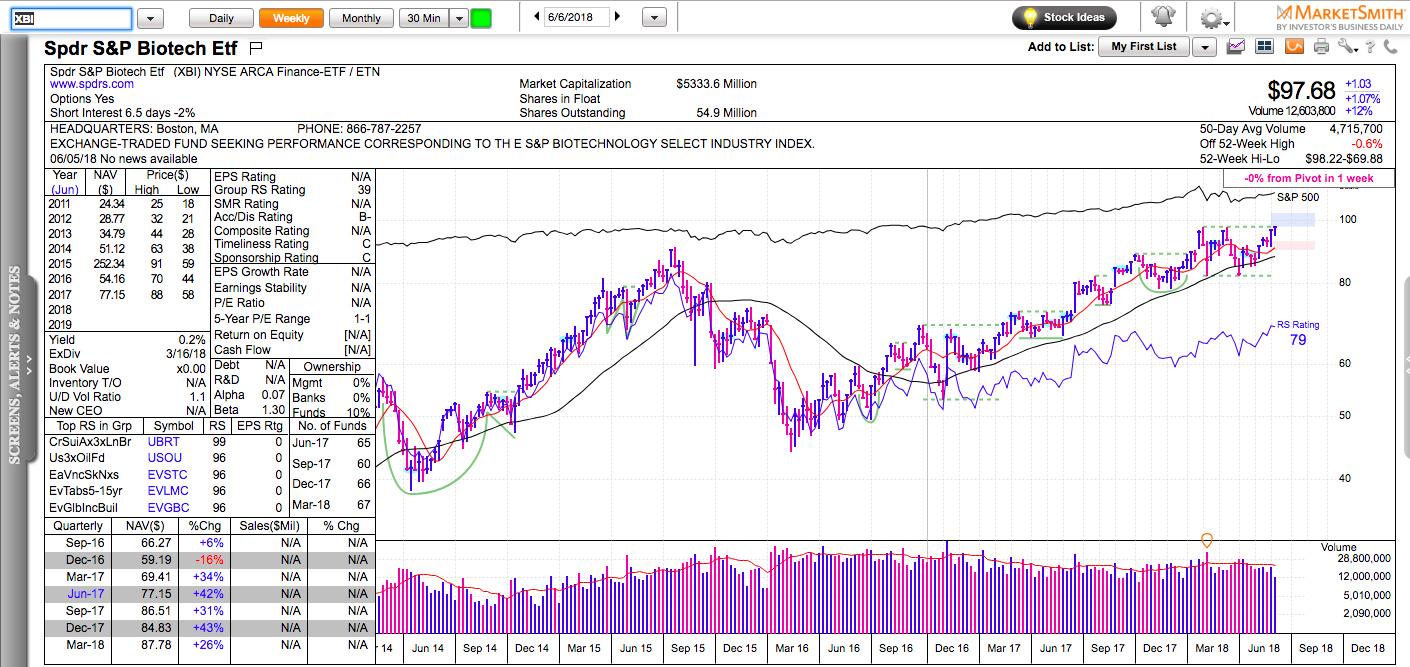
Task: Click the orange marker above volume bars
Action: click(x=1207, y=541)
